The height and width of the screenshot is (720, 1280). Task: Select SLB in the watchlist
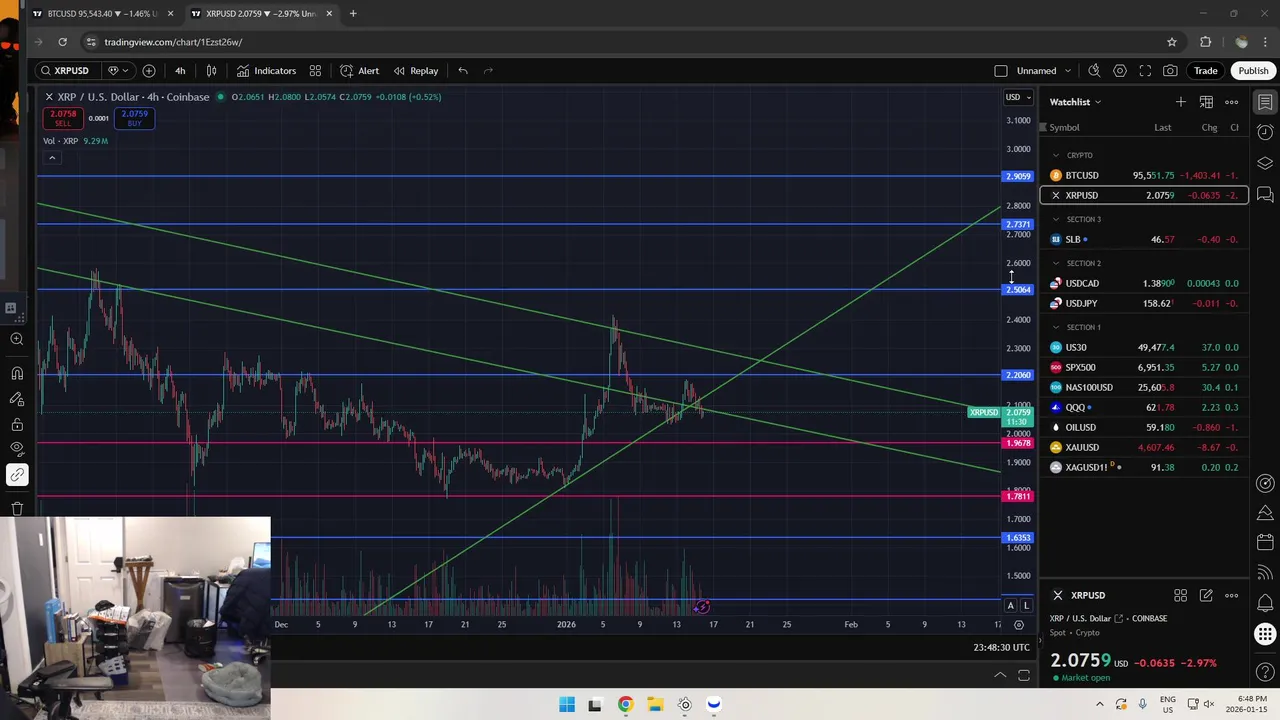click(x=1144, y=239)
